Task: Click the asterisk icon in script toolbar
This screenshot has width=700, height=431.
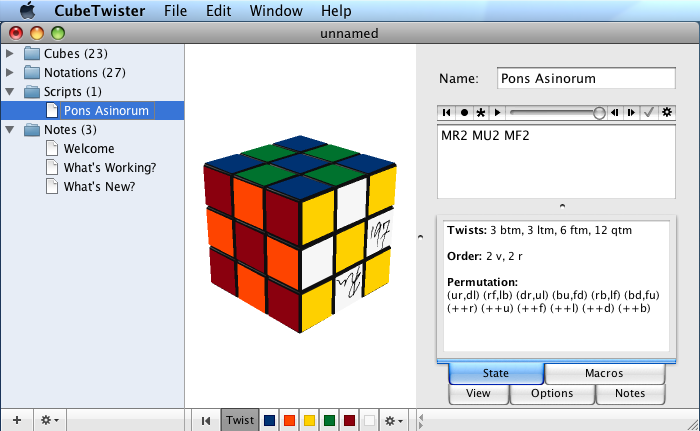Action: tap(481, 113)
